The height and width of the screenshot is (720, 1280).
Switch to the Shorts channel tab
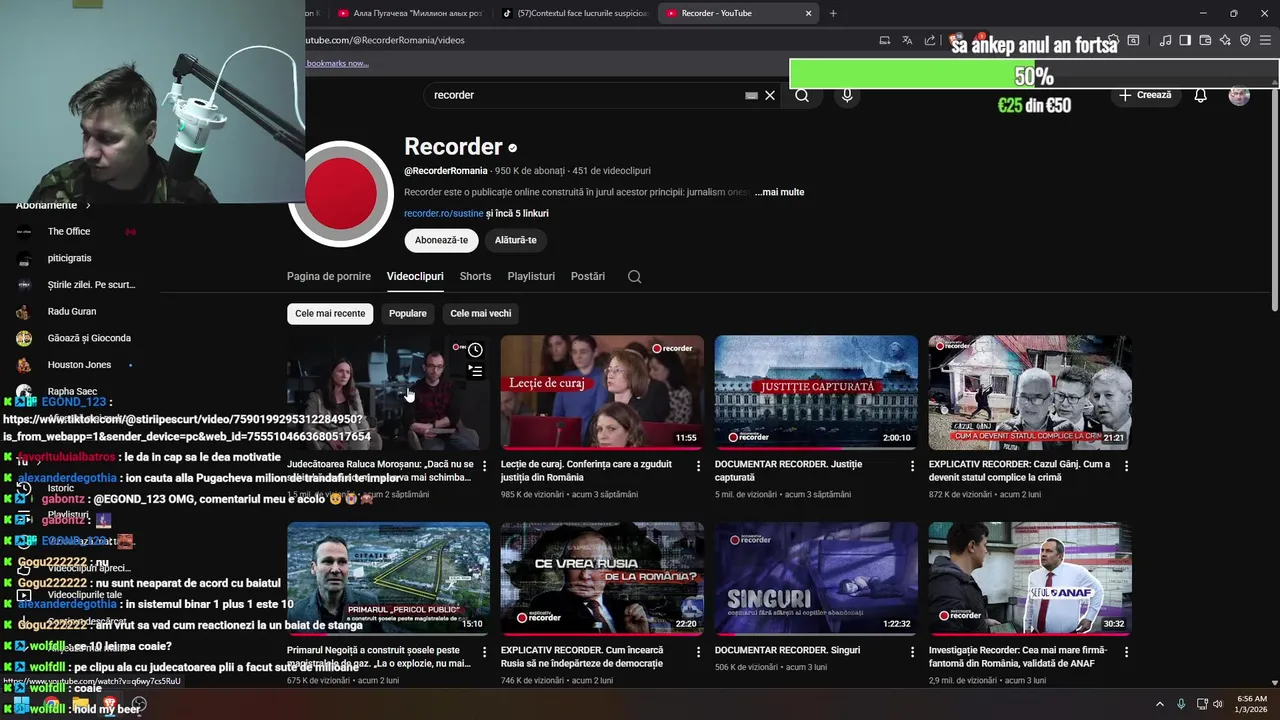point(475,276)
